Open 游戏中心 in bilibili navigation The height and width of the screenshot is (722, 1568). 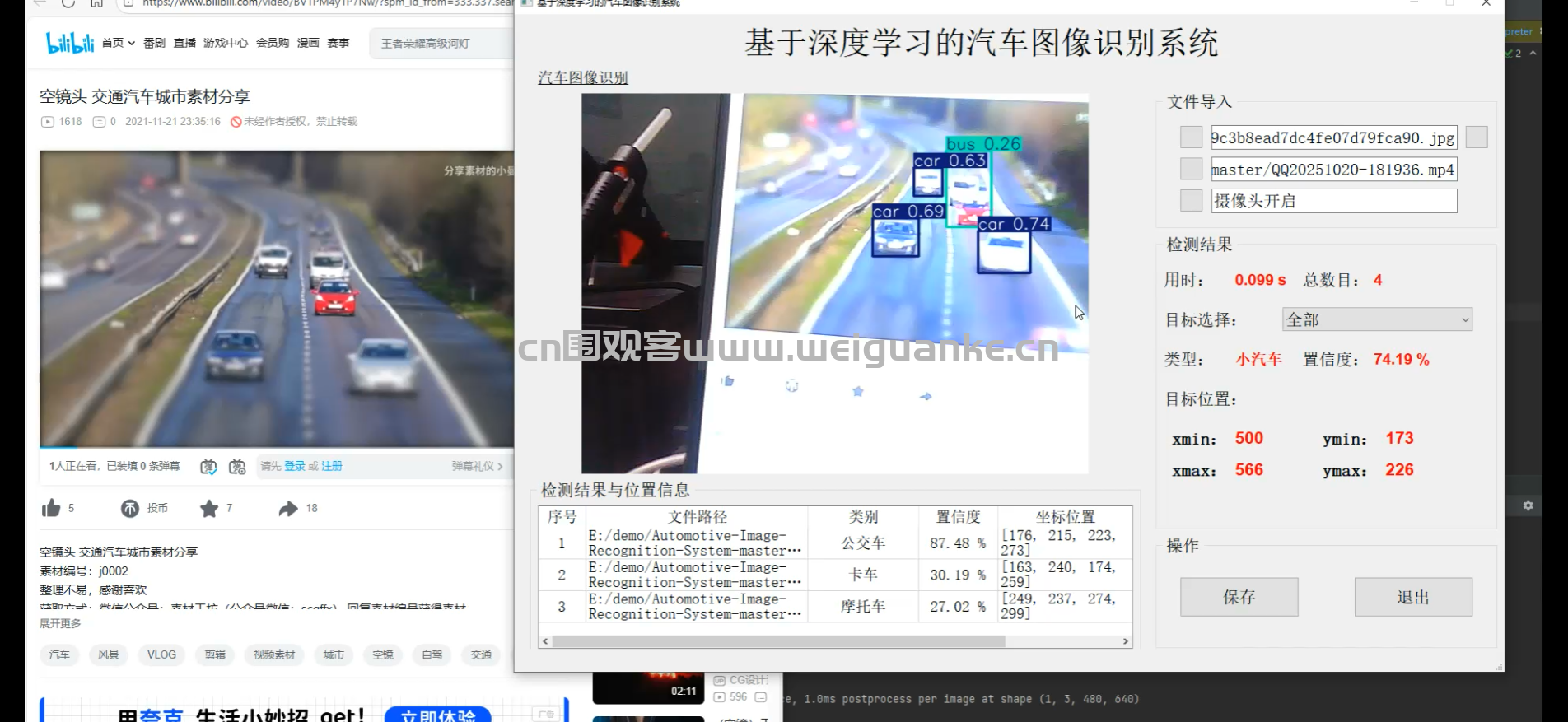coord(225,43)
